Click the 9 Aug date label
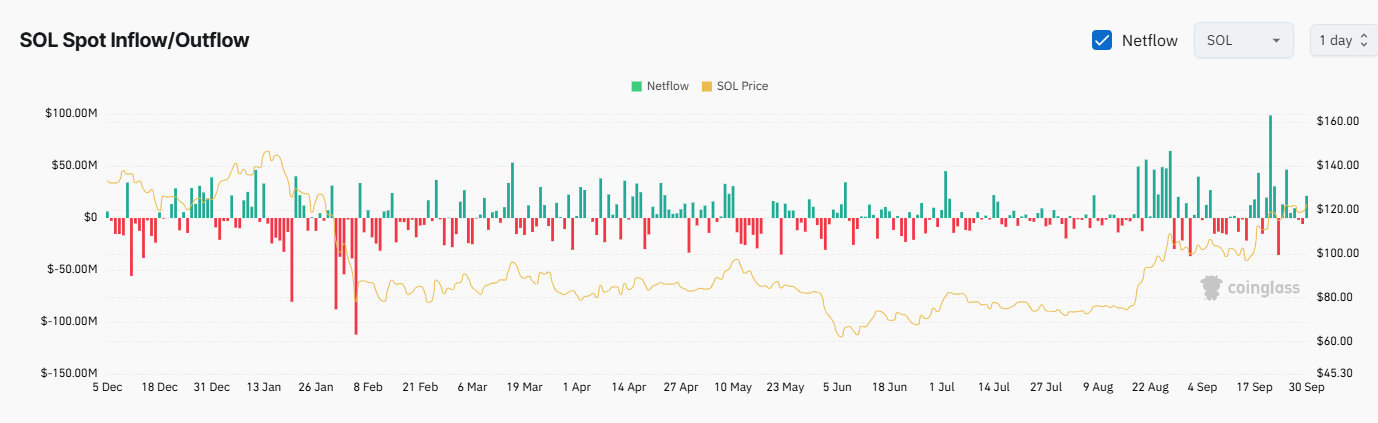Image resolution: width=1378 pixels, height=423 pixels. [x=1097, y=387]
